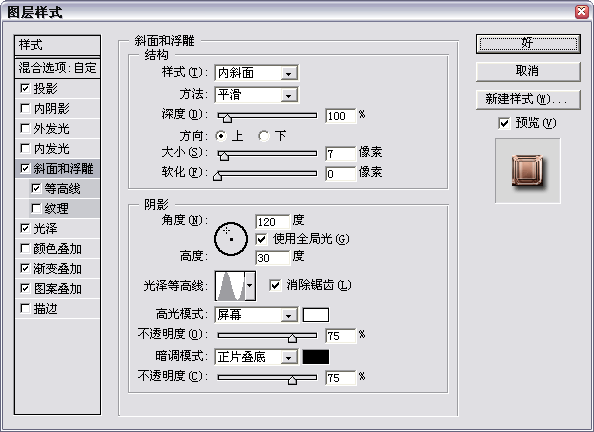Enable the 内阴影 inner shadow checkbox
This screenshot has height=432, width=594.
click(25, 108)
